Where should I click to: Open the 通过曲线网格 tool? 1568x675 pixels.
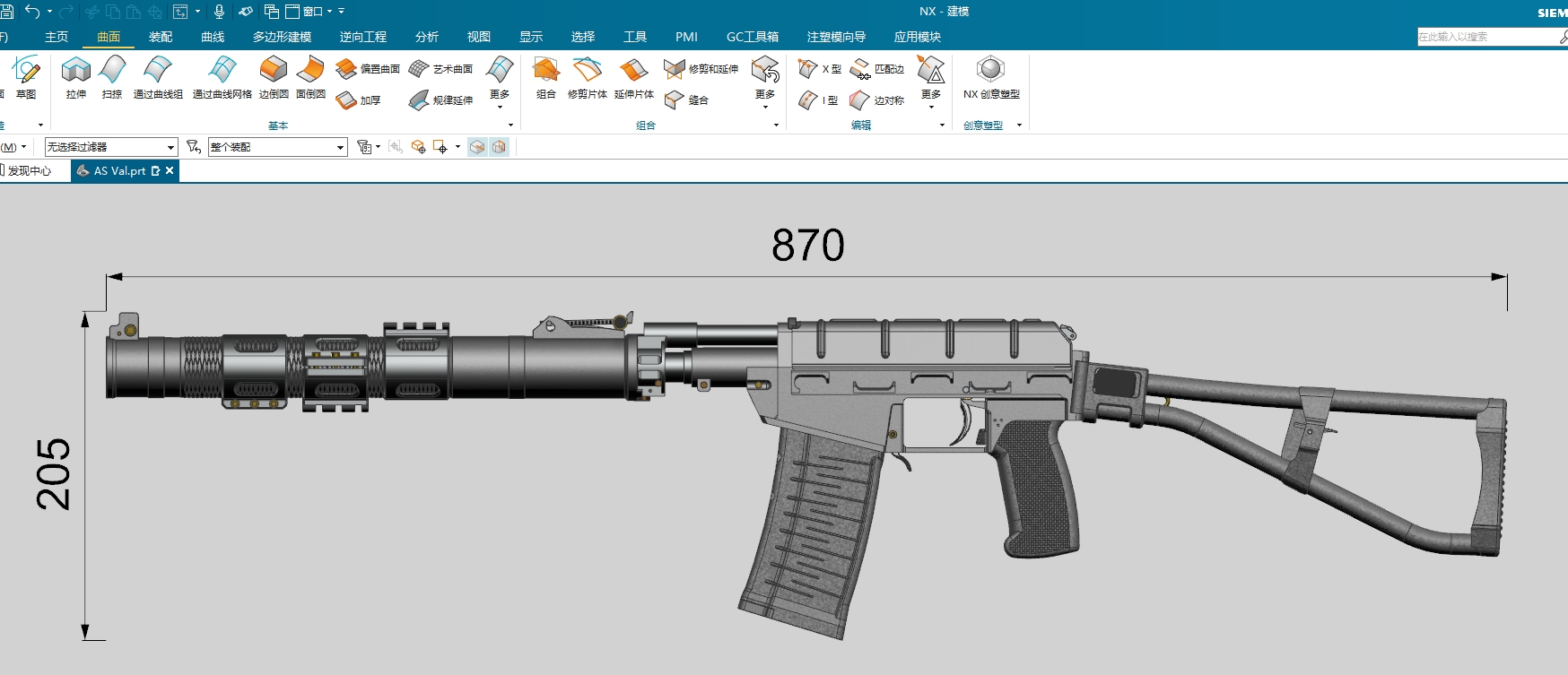pos(222,78)
